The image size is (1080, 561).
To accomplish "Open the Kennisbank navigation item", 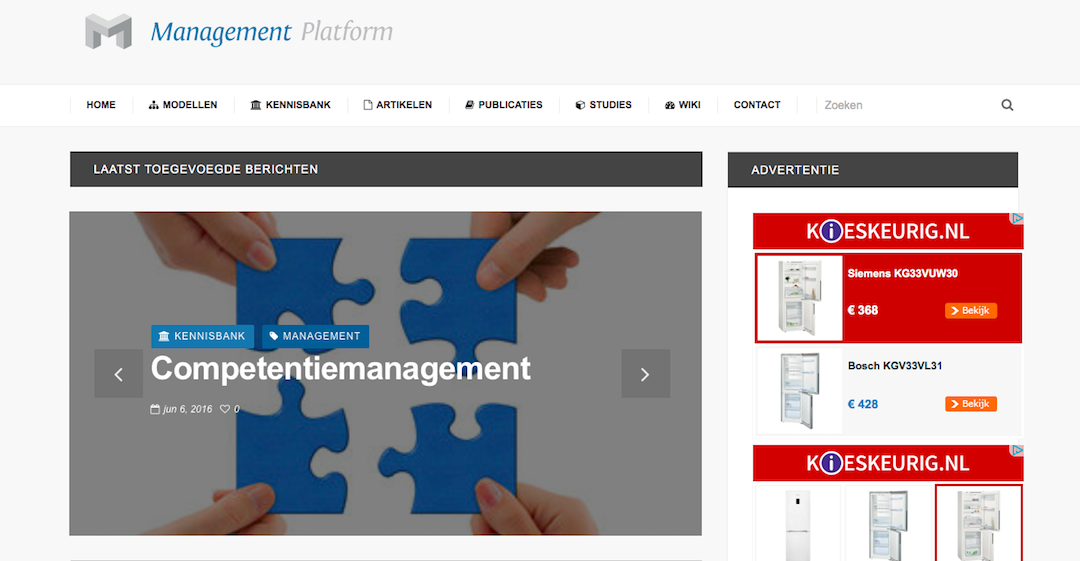I will 291,105.
